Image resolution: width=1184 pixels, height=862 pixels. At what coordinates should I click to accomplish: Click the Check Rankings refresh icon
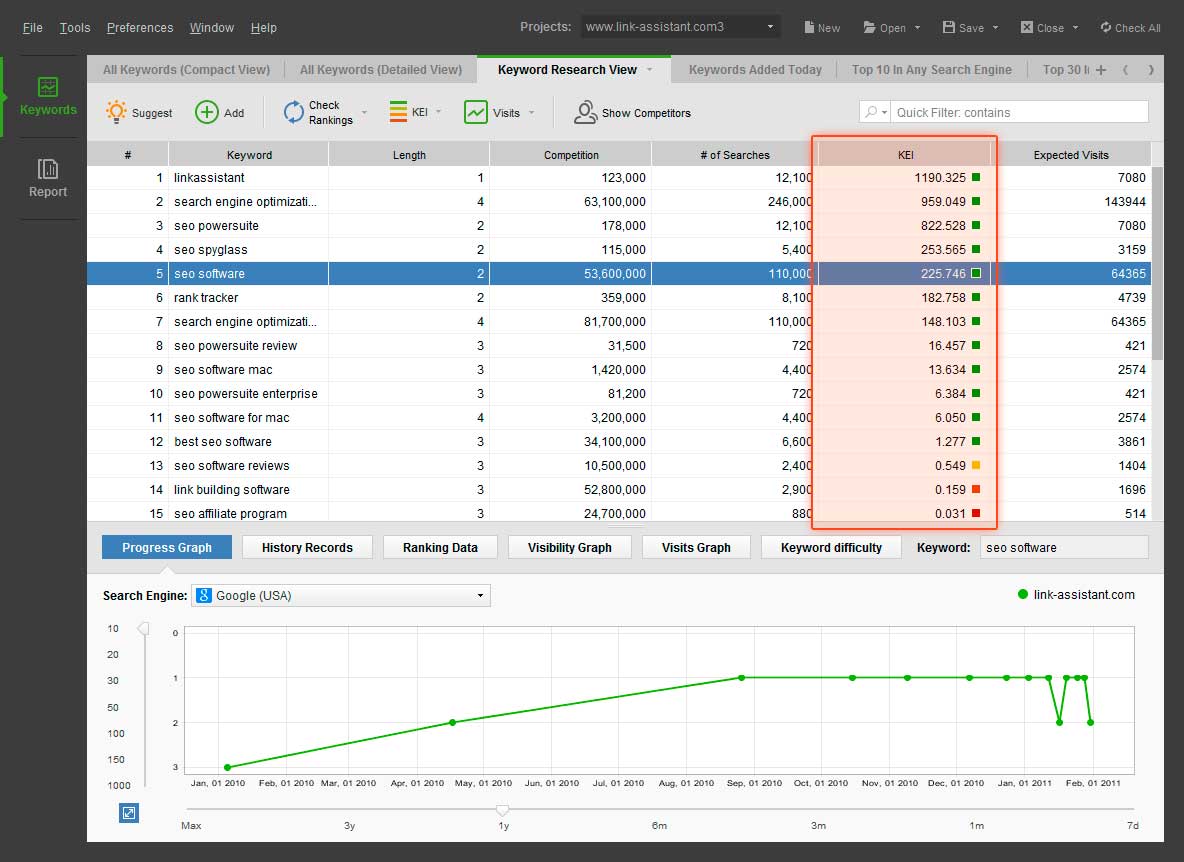293,113
